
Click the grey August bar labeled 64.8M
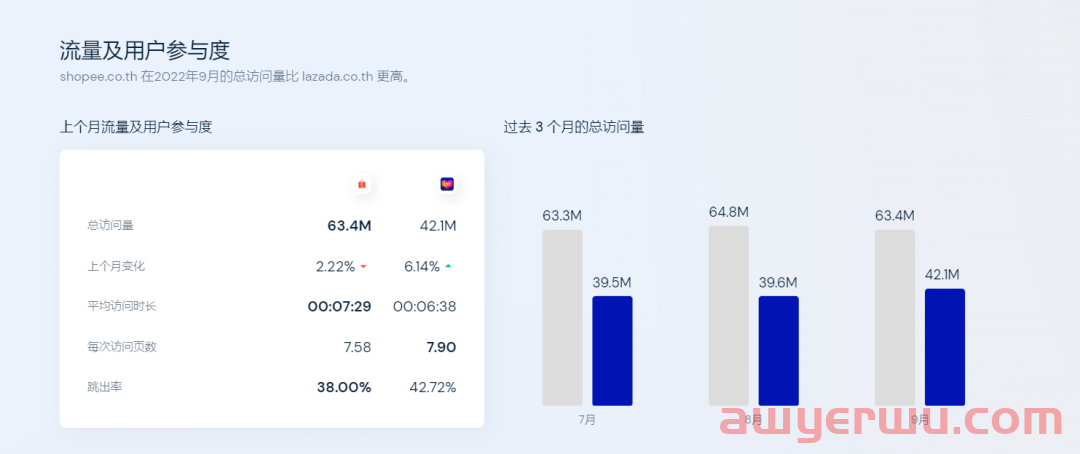(x=729, y=316)
